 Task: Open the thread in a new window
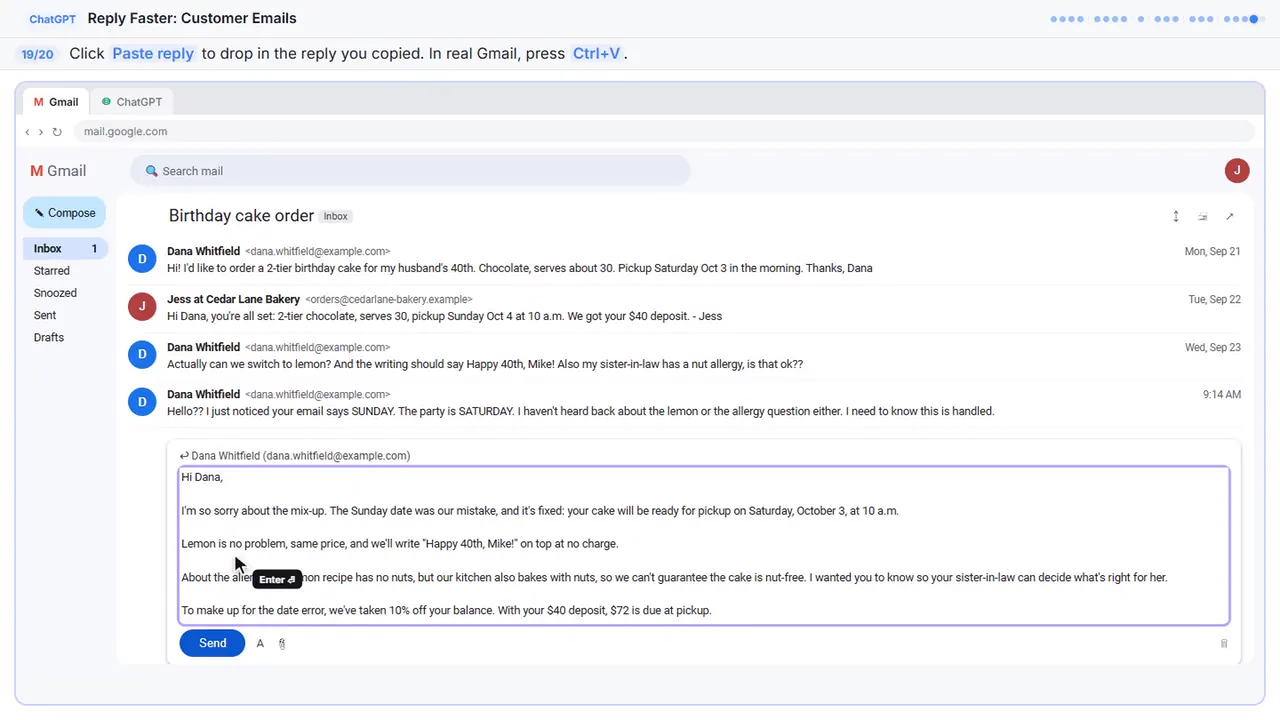[x=1230, y=216]
